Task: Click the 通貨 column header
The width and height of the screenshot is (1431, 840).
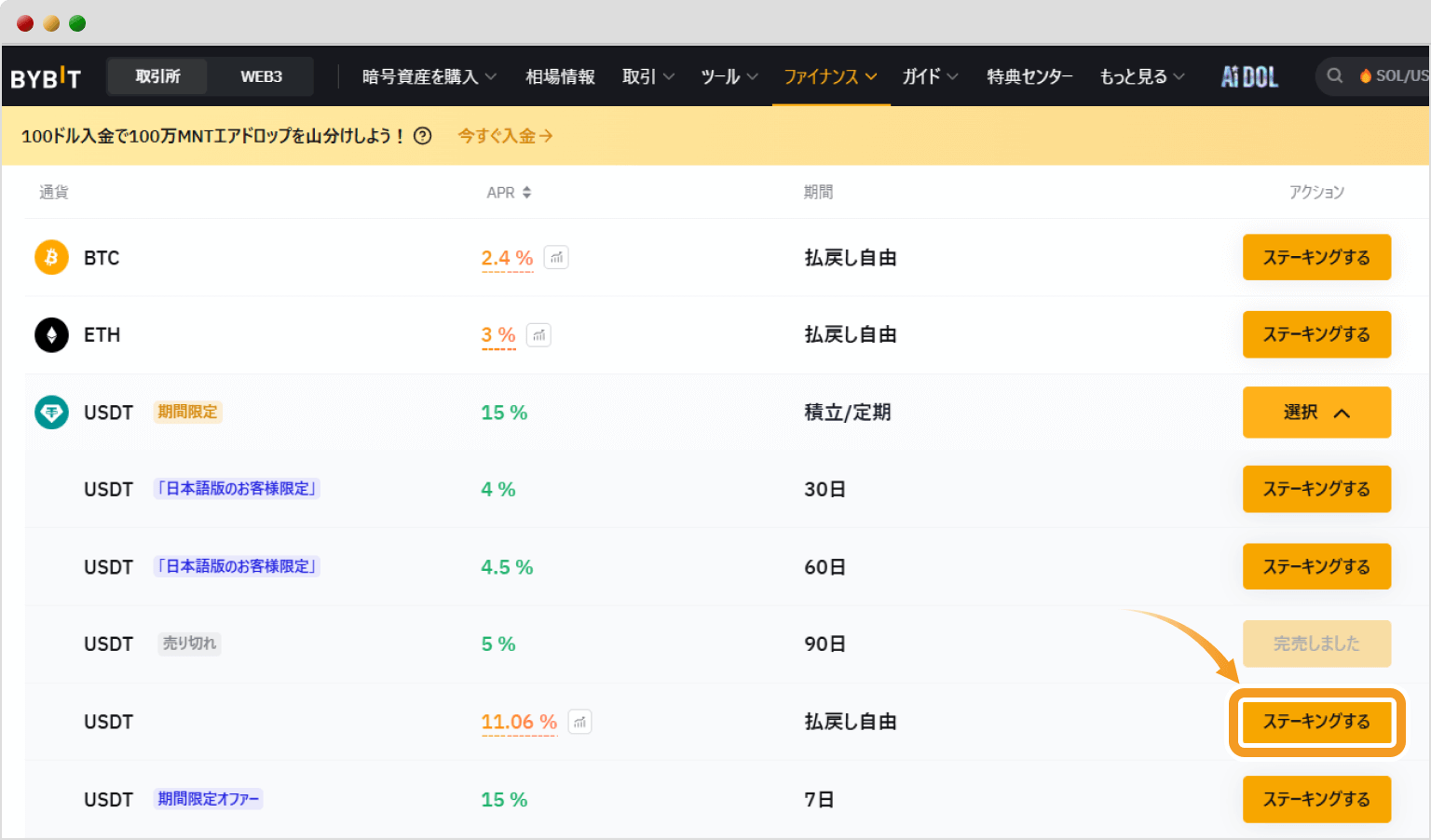Action: tap(54, 192)
